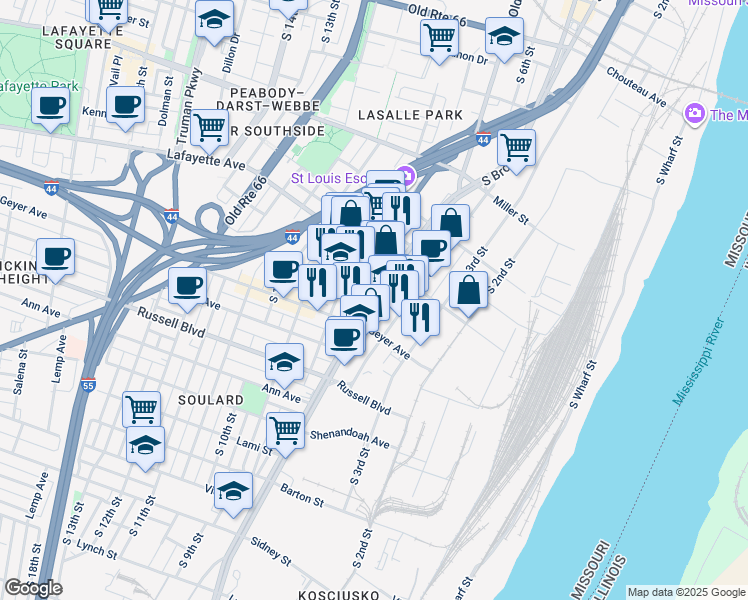748x600 pixels.
Task: Select the PEABODY-DARST-WEBBE label
Action: [x=268, y=99]
